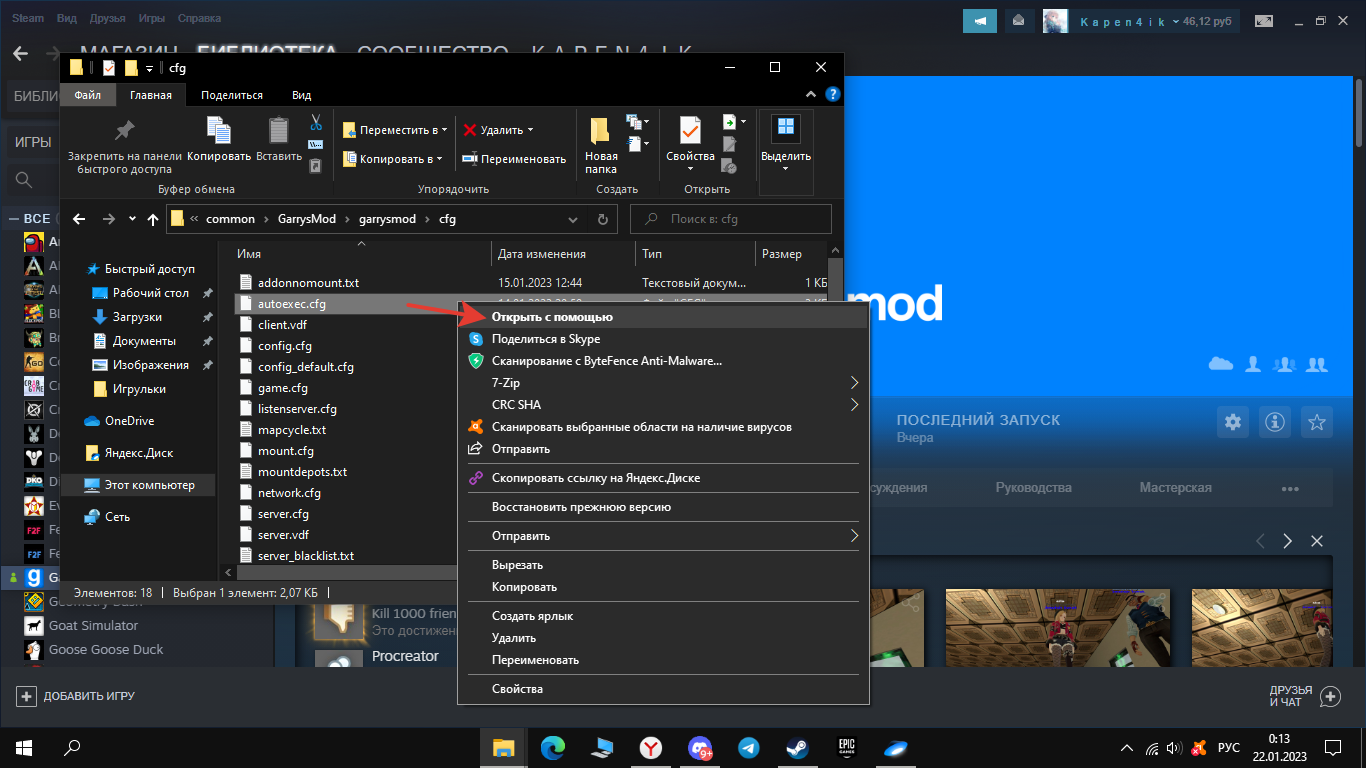Click the ribbon Вставить paste button

pos(279,139)
